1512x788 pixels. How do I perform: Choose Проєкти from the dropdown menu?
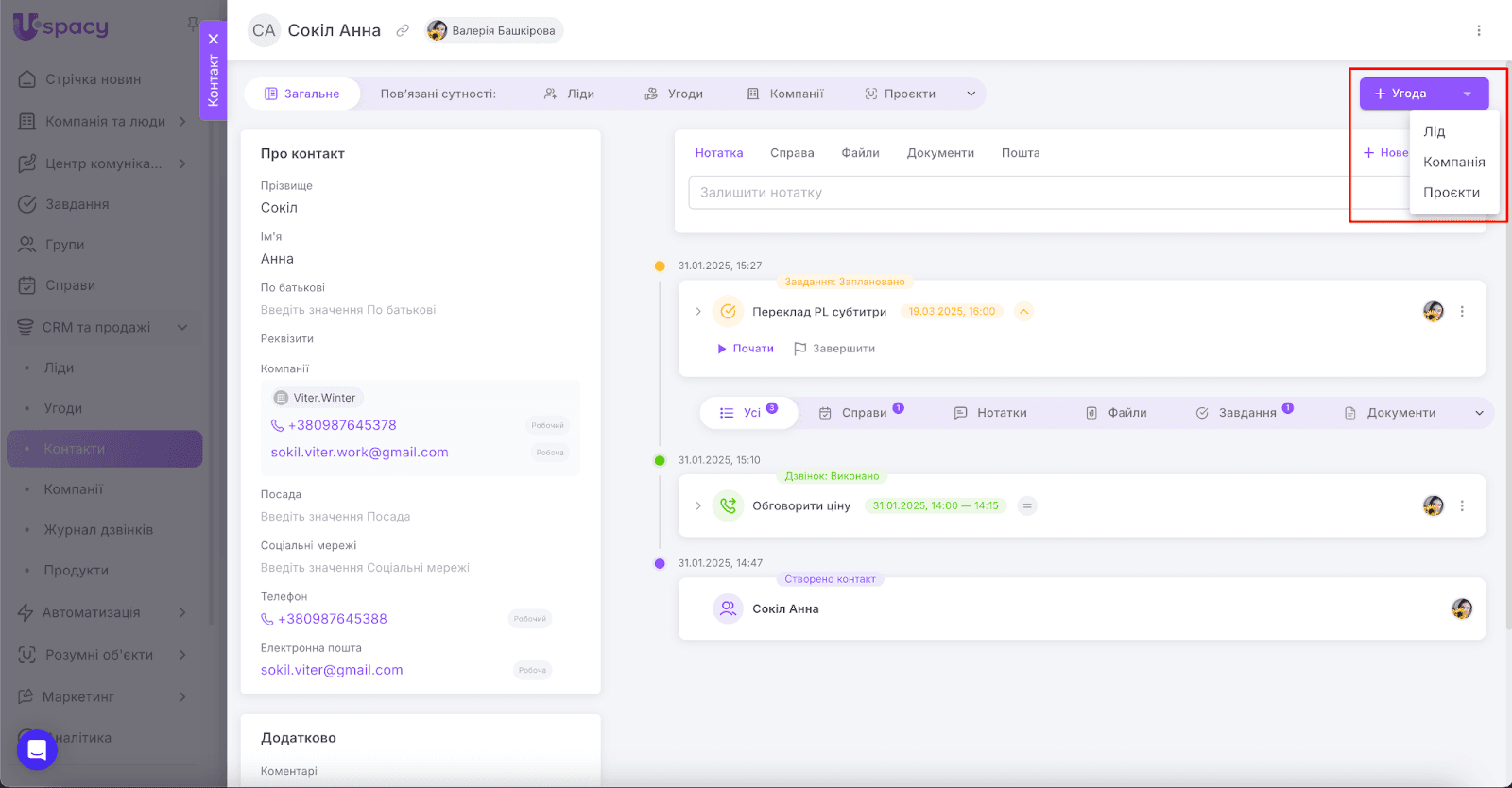(x=1452, y=193)
